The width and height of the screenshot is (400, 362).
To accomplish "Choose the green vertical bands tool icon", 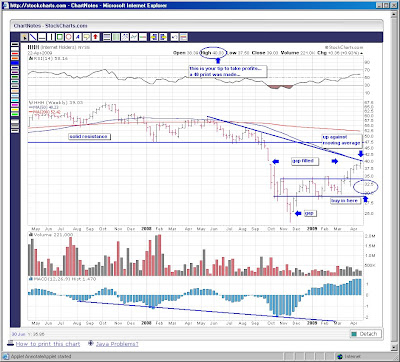I will point(116,37).
